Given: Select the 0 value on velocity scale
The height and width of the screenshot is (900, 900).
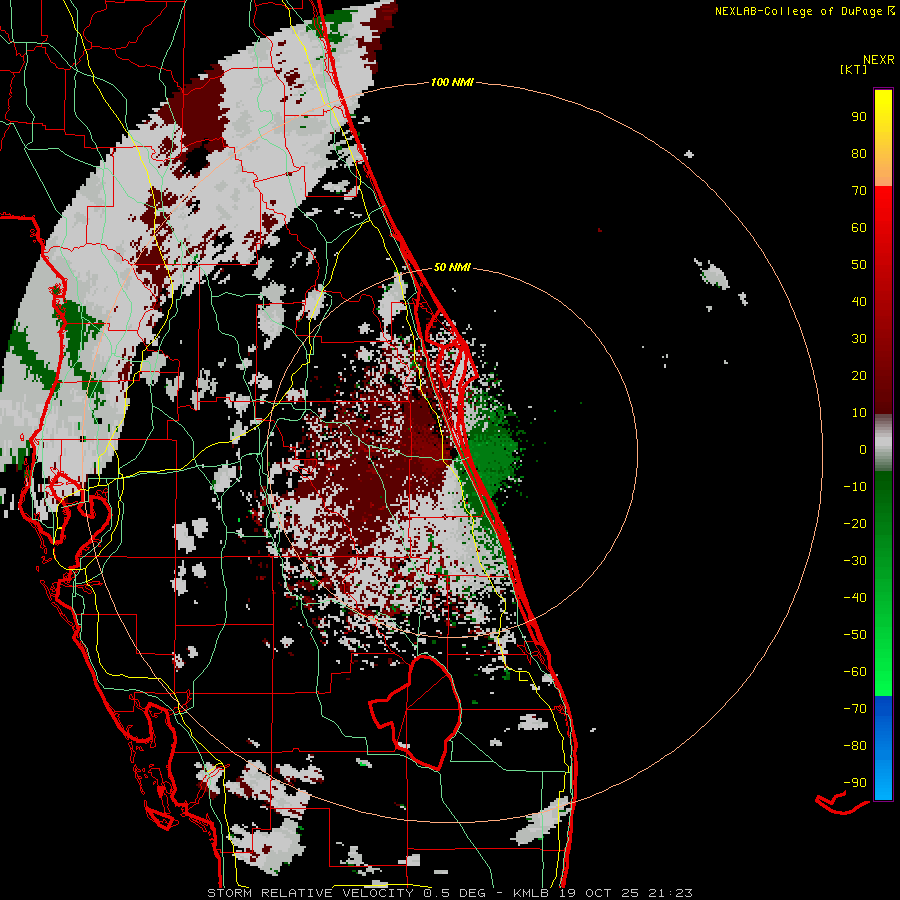Looking at the screenshot, I should [863, 450].
